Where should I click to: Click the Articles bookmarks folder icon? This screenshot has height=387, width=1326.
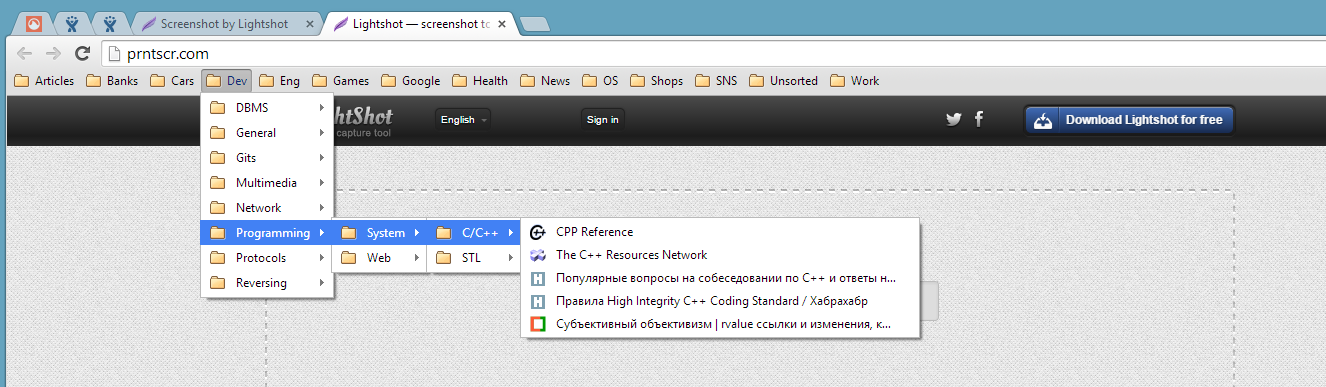[x=21, y=81]
